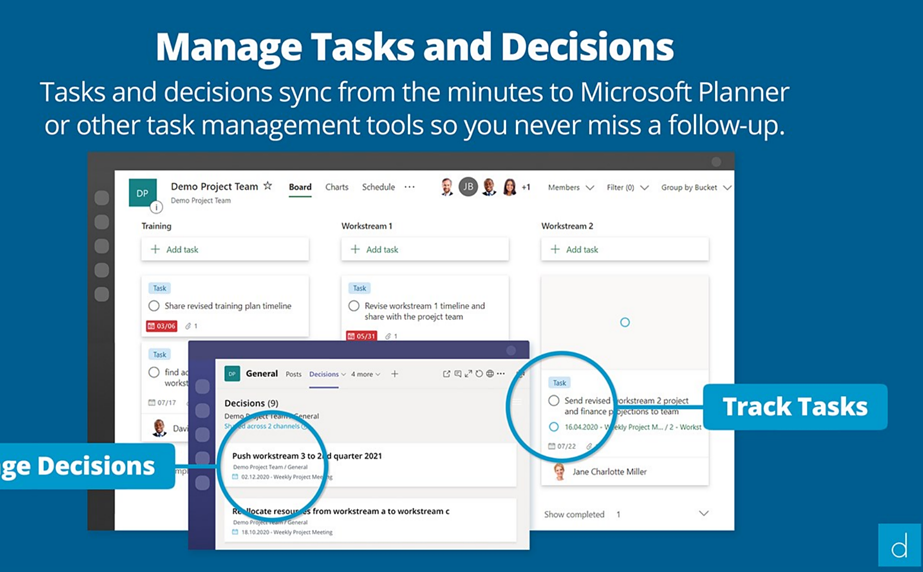This screenshot has height=572, width=923.
Task: Click the Task label on Revise workstream 1 card
Action: (359, 288)
